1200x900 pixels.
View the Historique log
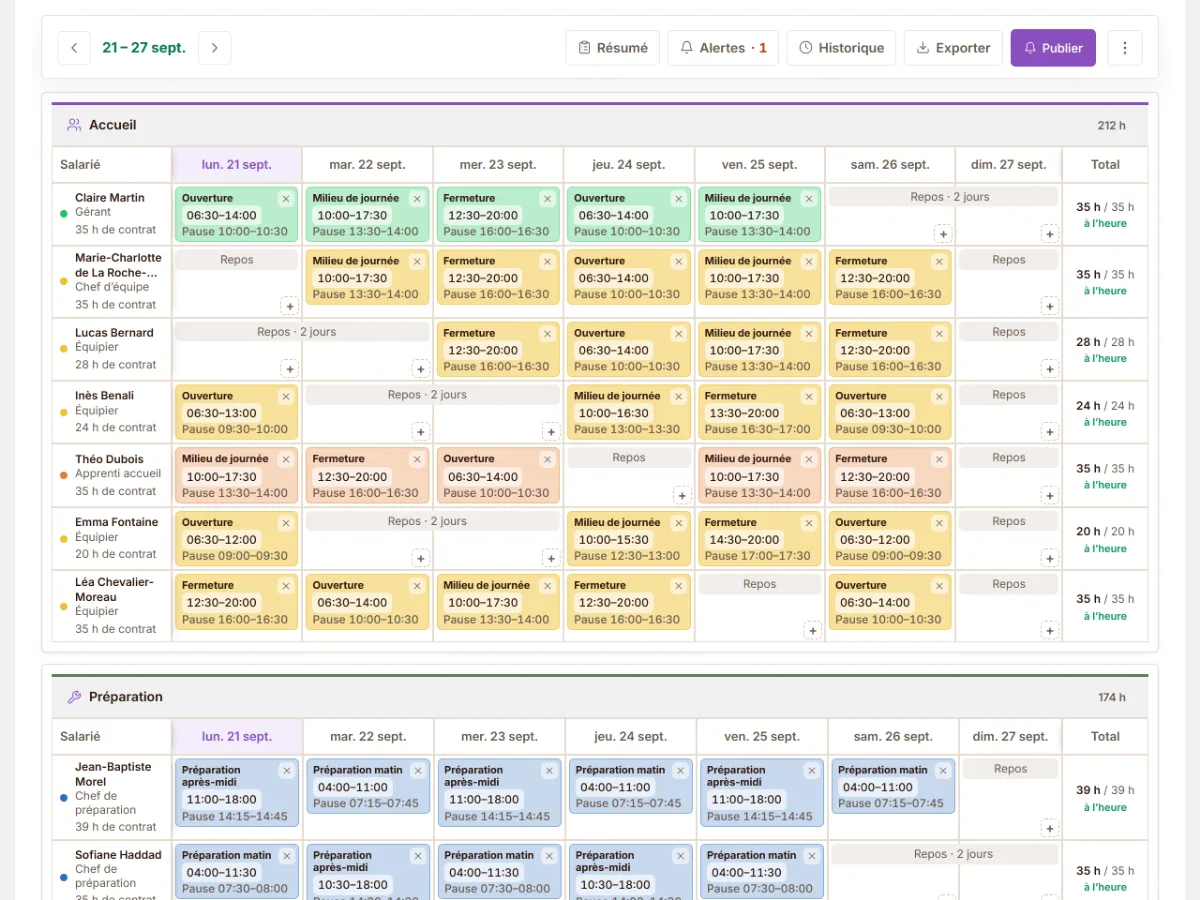pyautogui.click(x=841, y=48)
